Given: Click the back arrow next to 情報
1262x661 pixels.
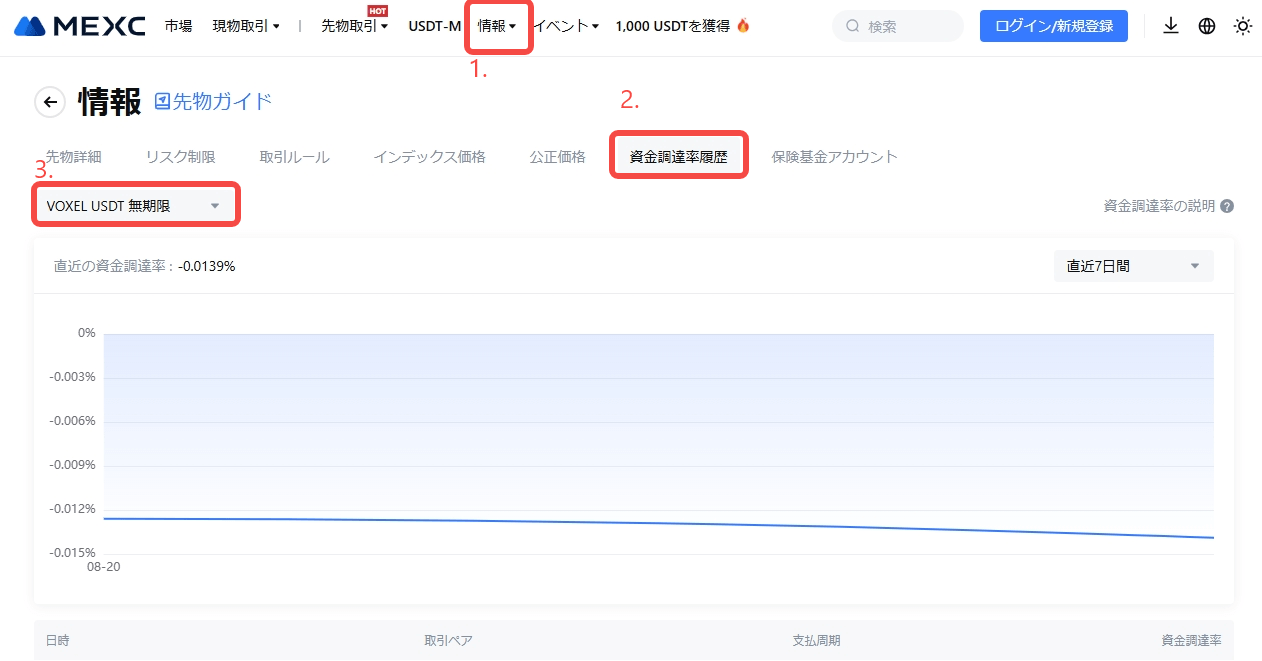Looking at the screenshot, I should [50, 102].
